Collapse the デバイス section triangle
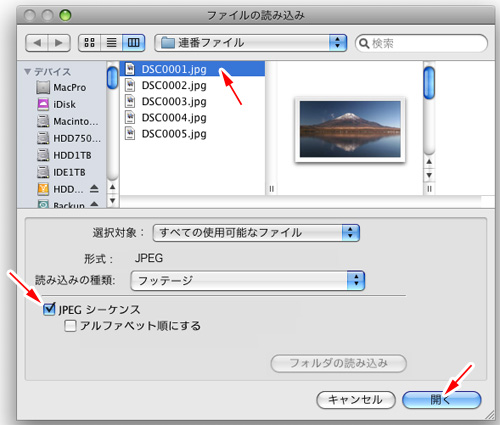The image size is (500, 425). coord(28,71)
